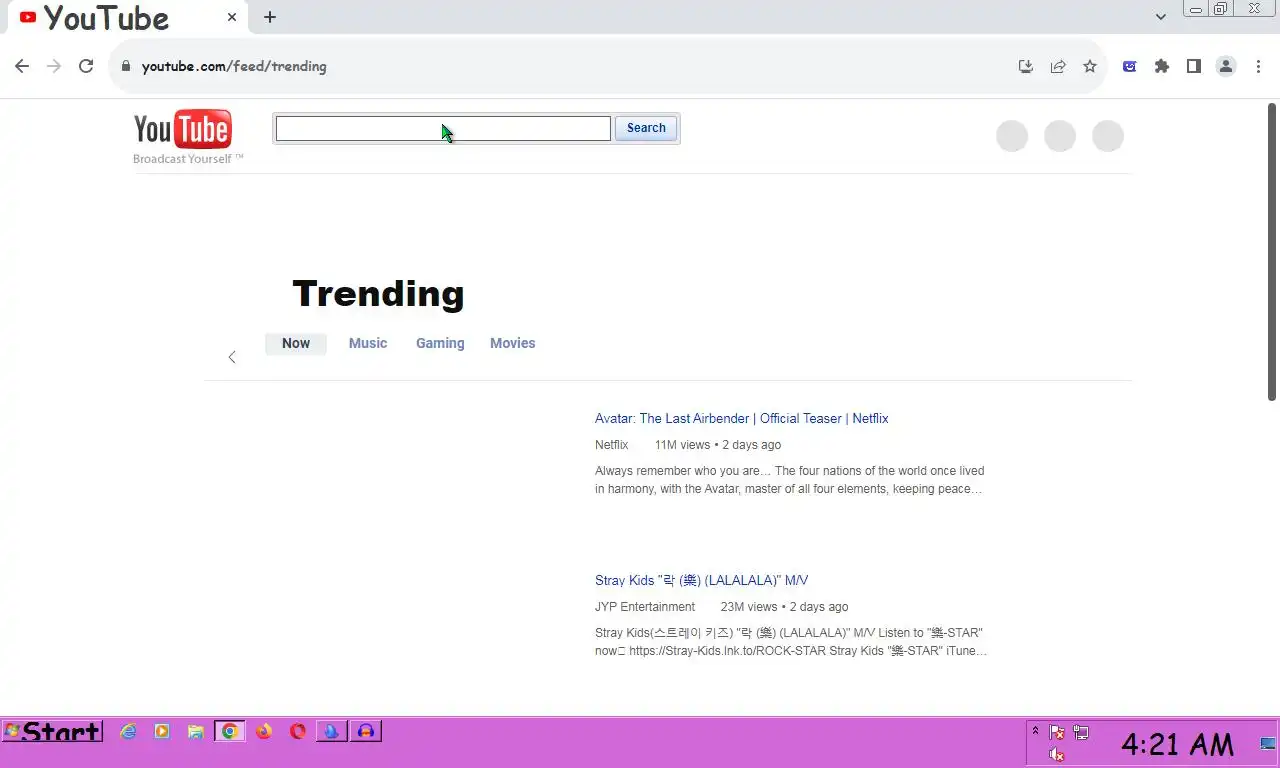Open the Extensions puzzle-piece menu
1280x768 pixels.
pos(1161,66)
